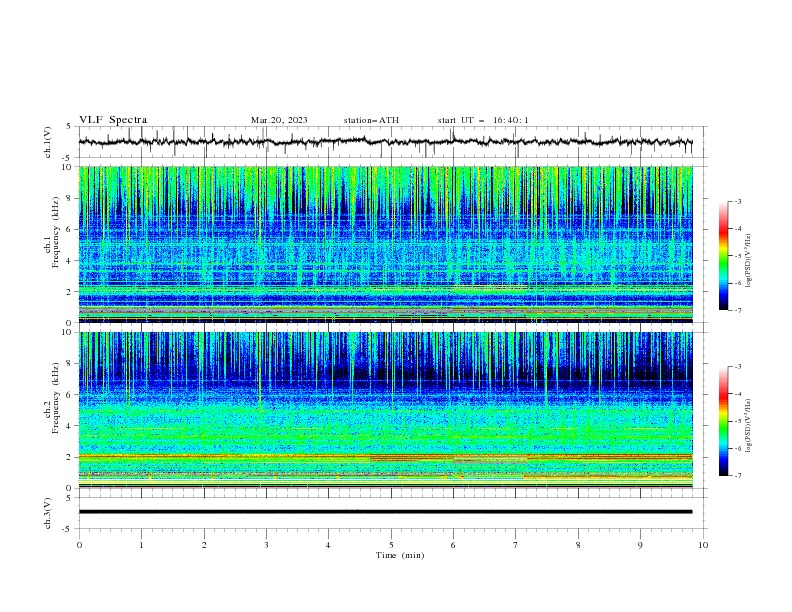This screenshot has height=612, width=792.
Task: Click the ch.2 spectrogram color scale bar
Action: [x=723, y=421]
